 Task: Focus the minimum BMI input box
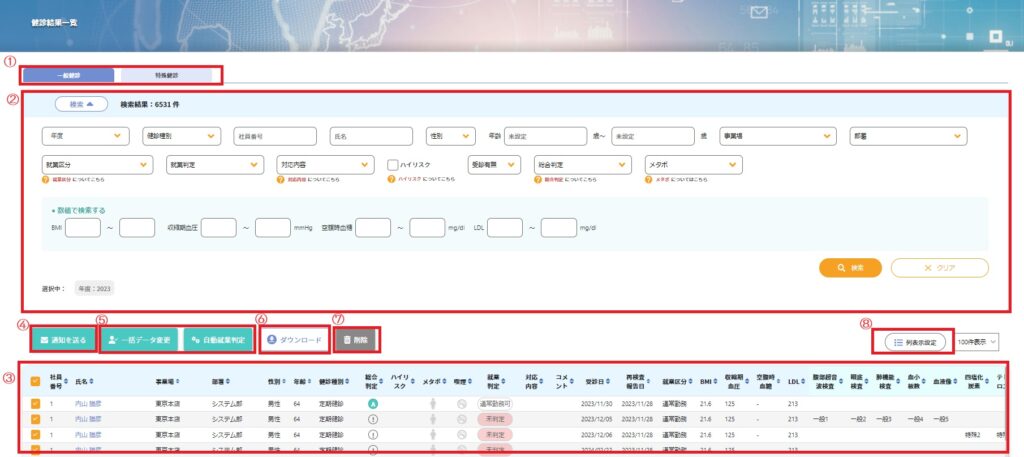click(x=83, y=228)
